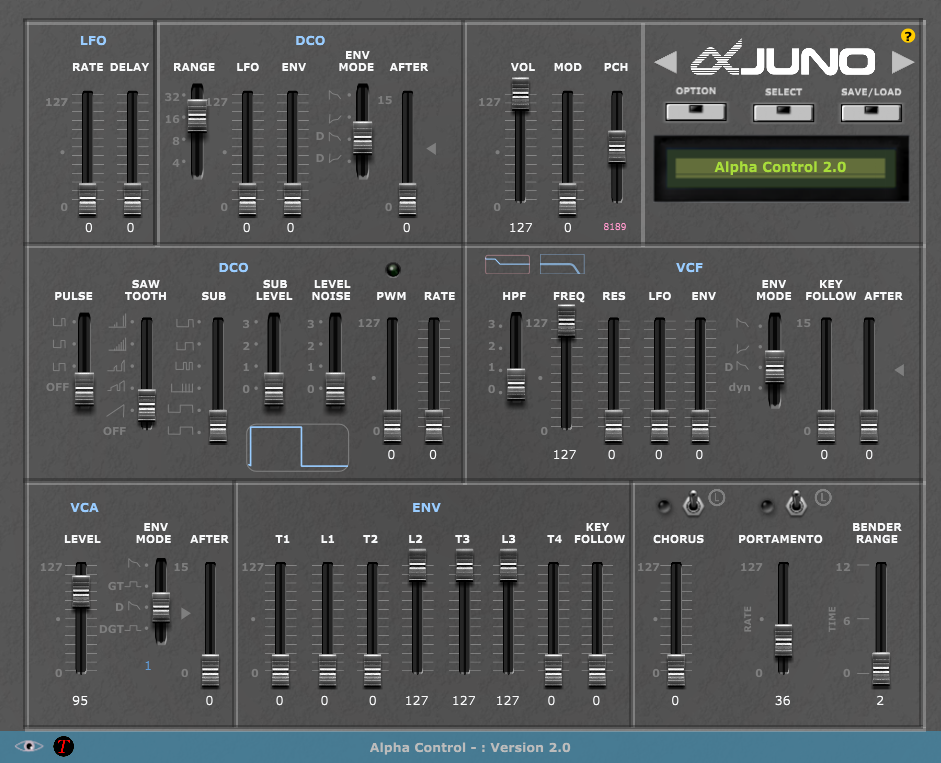The width and height of the screenshot is (941, 763).
Task: Click the SAW TOOTH waveform selector handle
Action: point(146,405)
